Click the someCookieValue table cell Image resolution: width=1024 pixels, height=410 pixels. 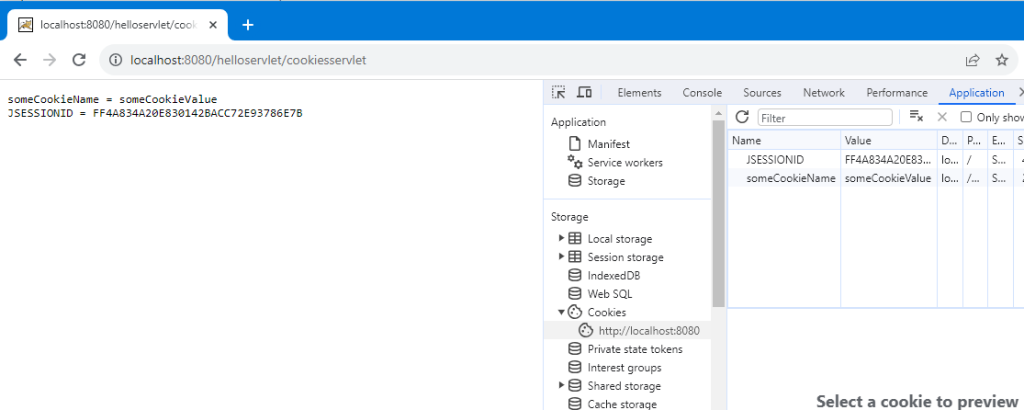click(x=889, y=178)
